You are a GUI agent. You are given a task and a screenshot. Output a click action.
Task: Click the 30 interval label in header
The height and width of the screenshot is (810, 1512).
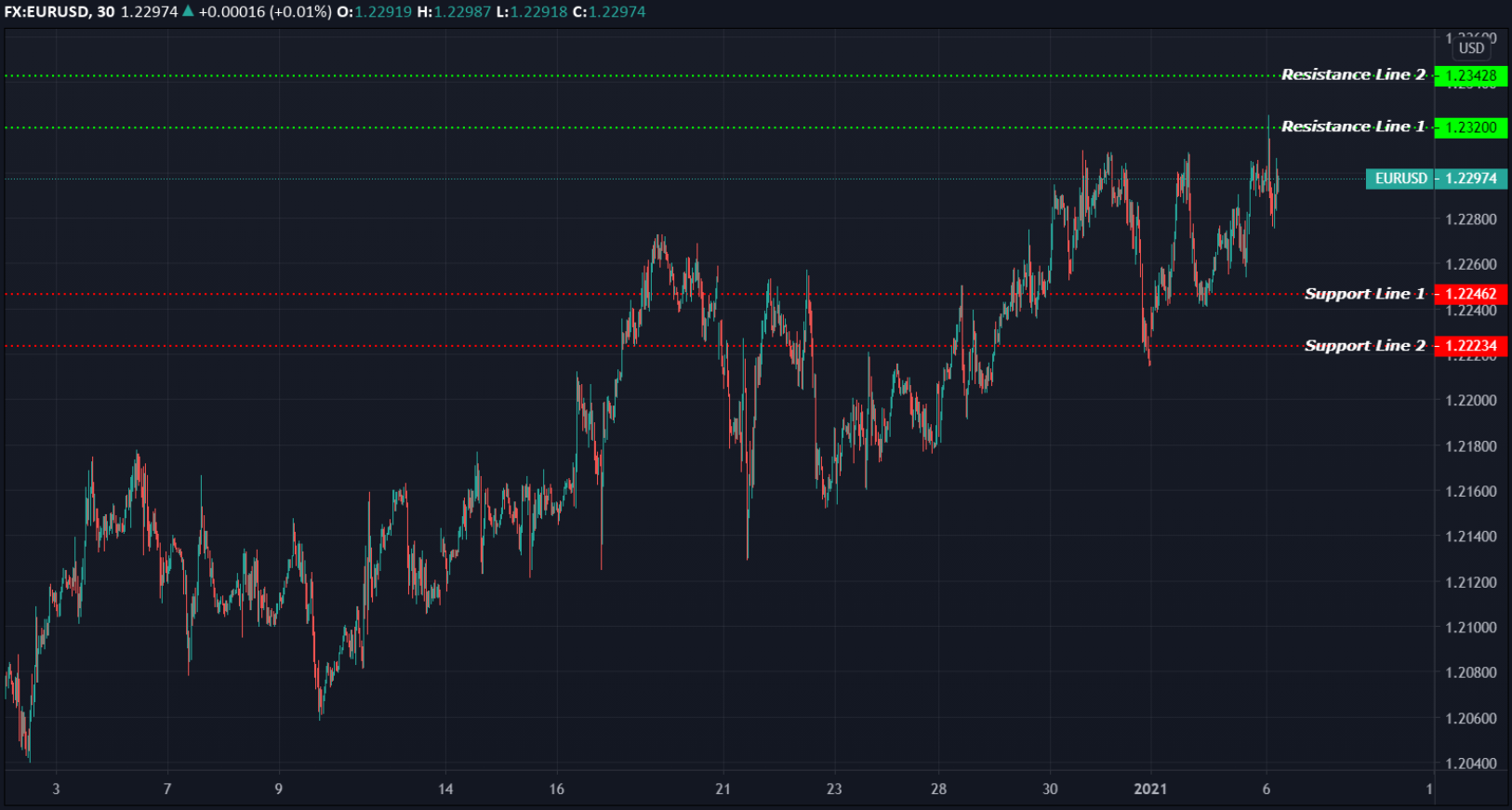[105, 12]
